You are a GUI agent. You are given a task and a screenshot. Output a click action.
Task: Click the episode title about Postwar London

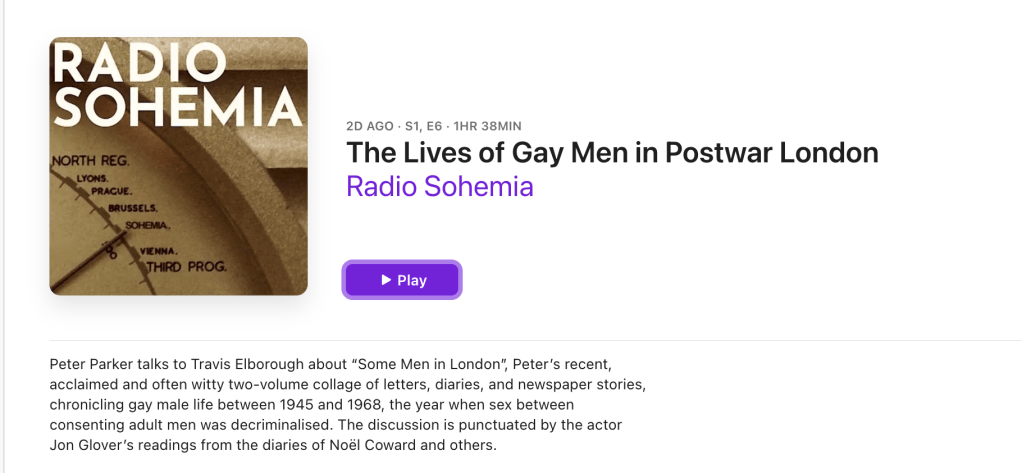click(612, 153)
